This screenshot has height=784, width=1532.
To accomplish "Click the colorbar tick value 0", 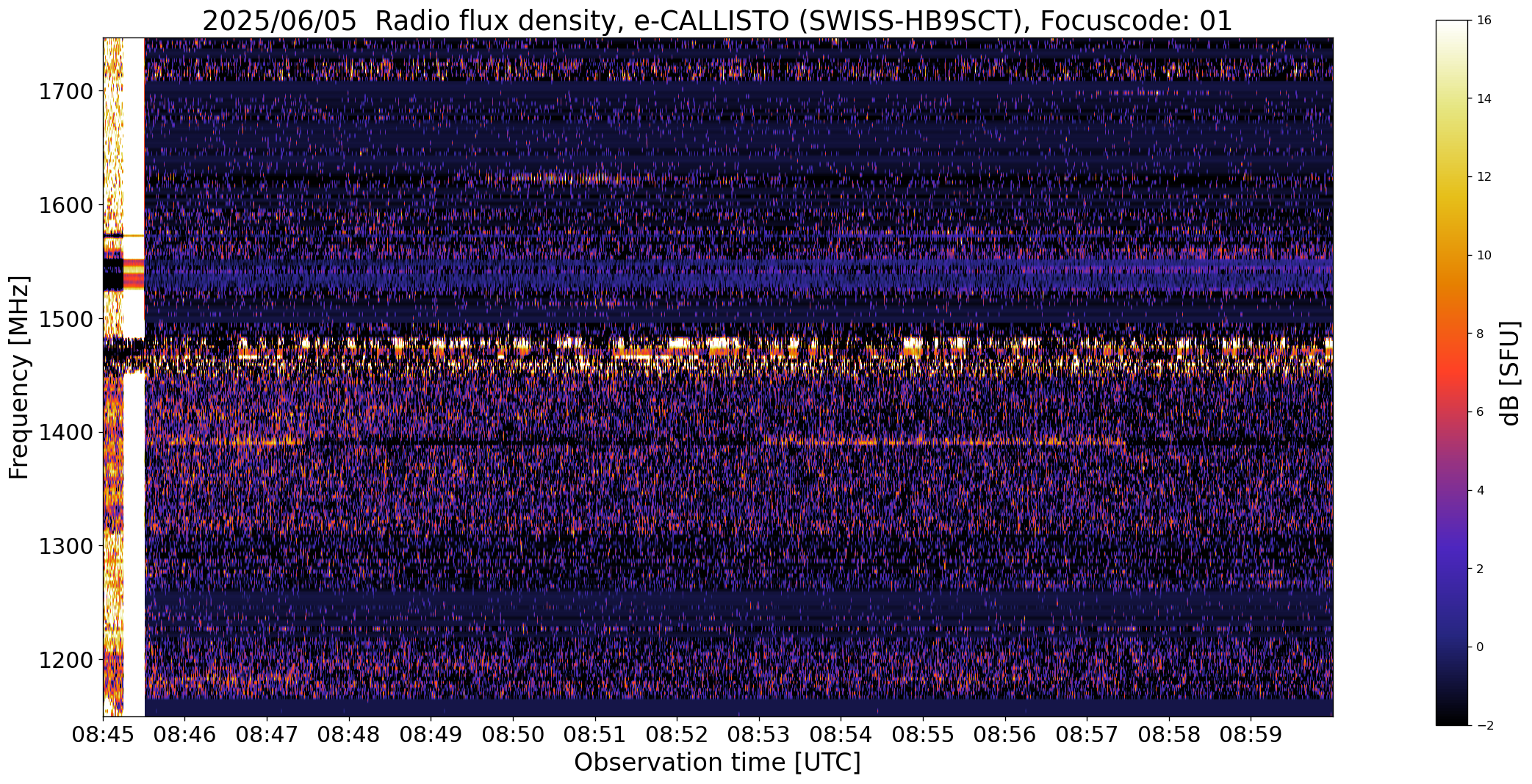I will (x=1481, y=647).
